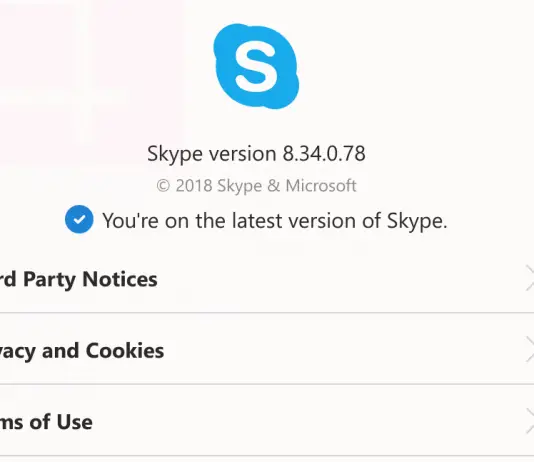The image size is (534, 462).
Task: Click the ampersand in copyright line
Action: (274, 186)
